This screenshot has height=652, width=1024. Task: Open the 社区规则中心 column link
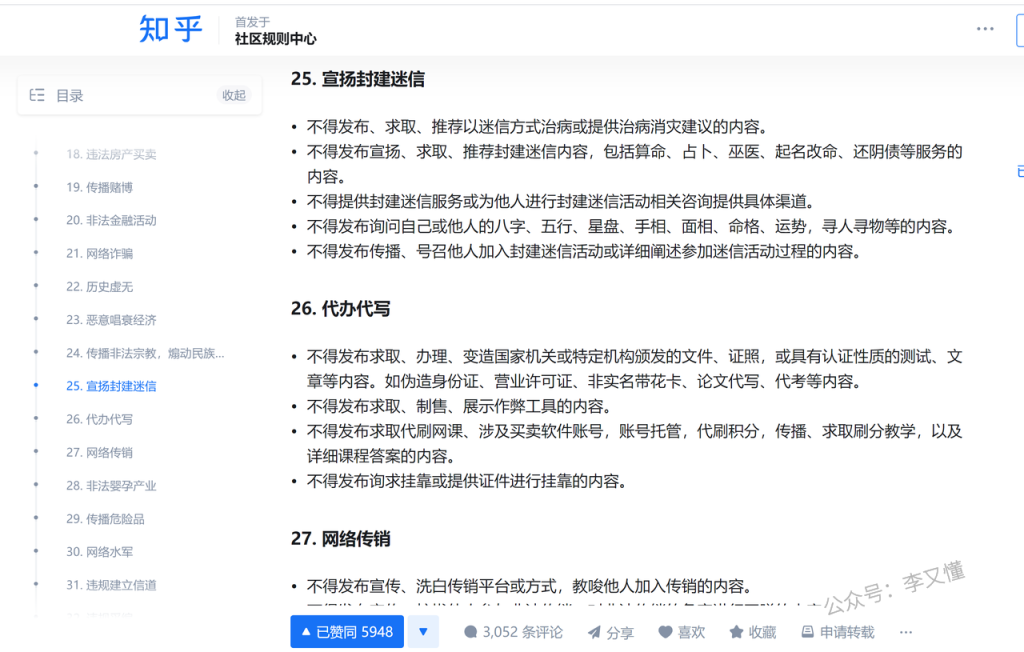pos(275,39)
